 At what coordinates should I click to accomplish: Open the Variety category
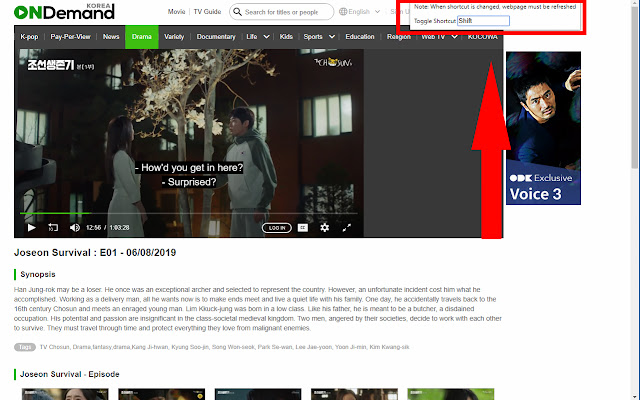click(174, 37)
